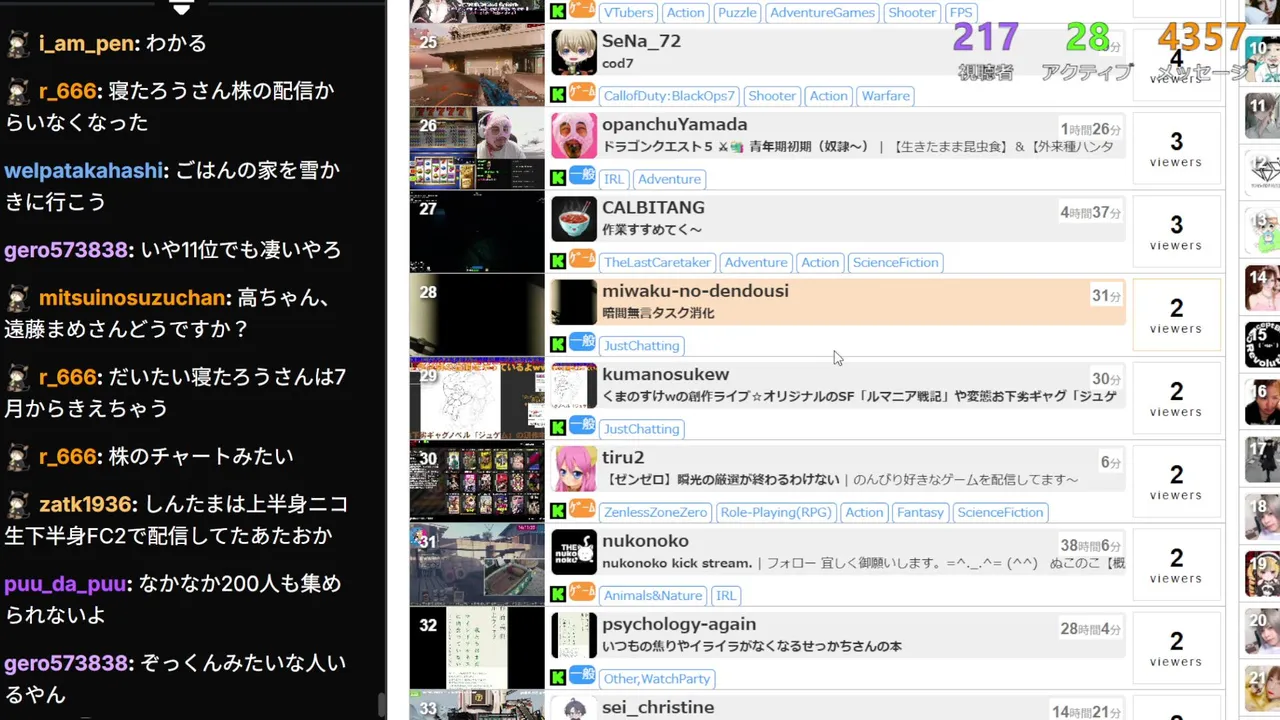The height and width of the screenshot is (720, 1280).
Task: Click the blue 一般 badge in psychology-again row
Action: [582, 674]
